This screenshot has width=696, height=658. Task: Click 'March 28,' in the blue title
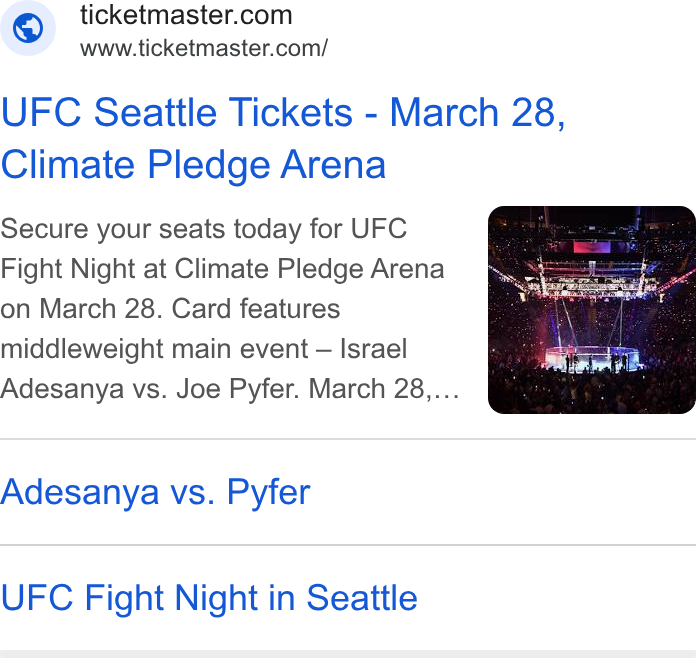point(478,112)
